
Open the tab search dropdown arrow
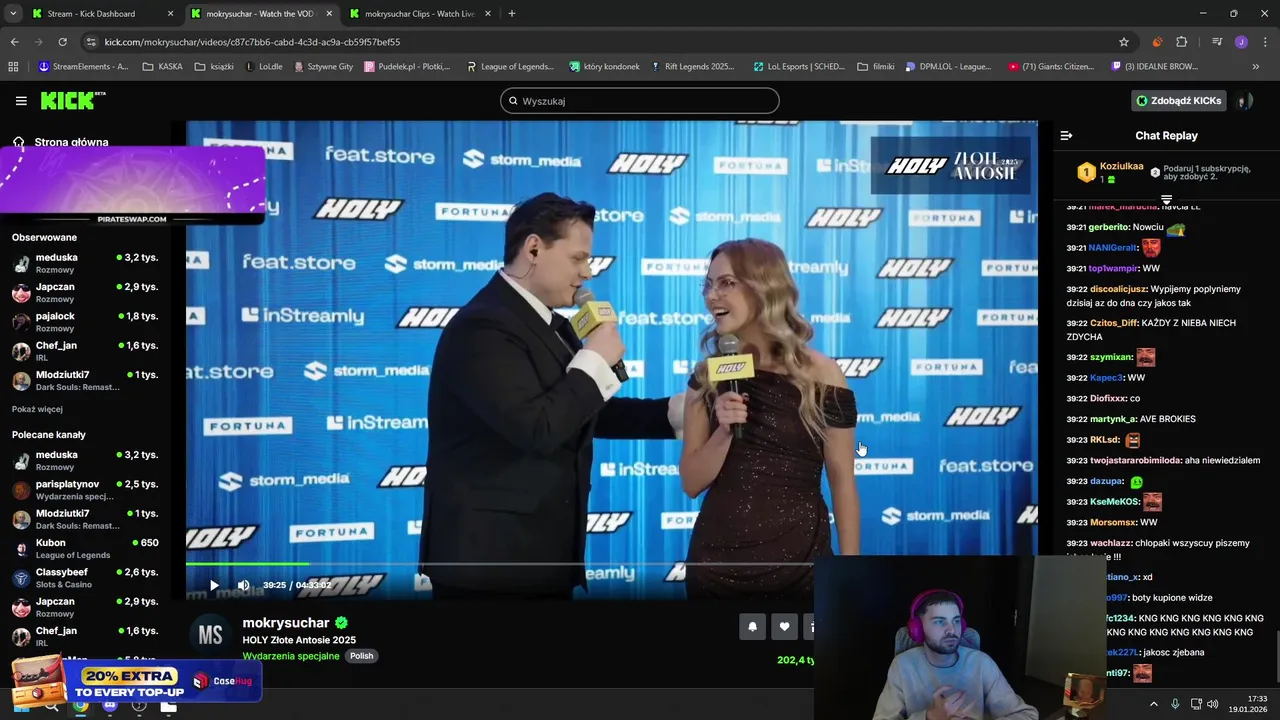click(x=13, y=14)
